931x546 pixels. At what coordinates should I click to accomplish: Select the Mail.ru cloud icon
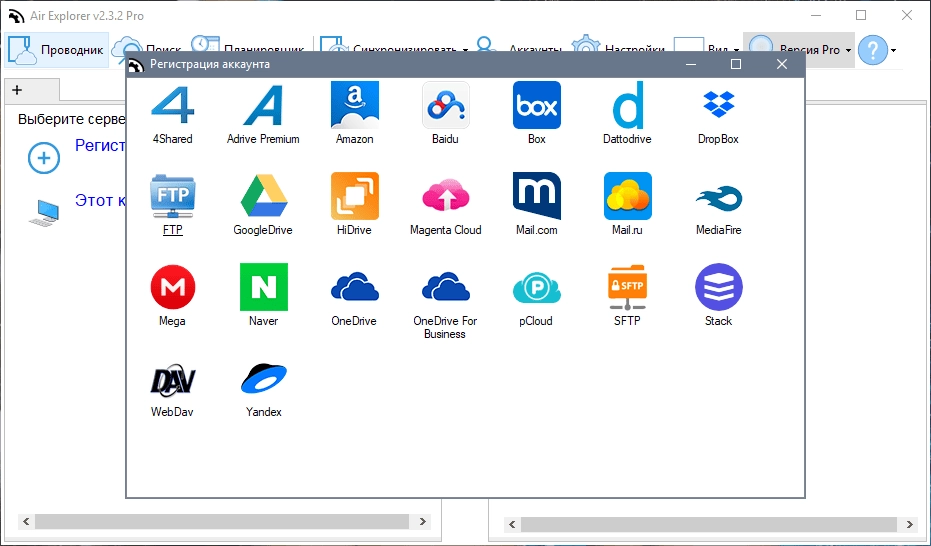(x=628, y=196)
